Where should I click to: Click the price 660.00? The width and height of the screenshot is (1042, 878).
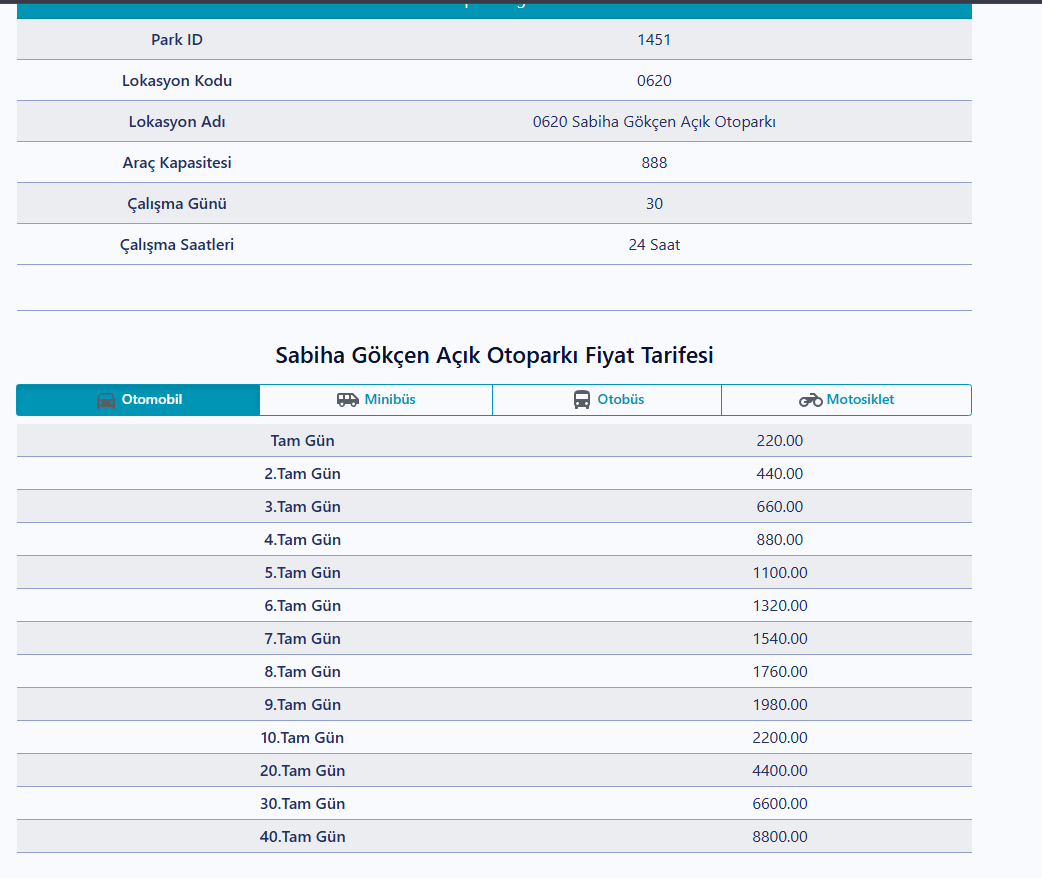[x=780, y=507]
